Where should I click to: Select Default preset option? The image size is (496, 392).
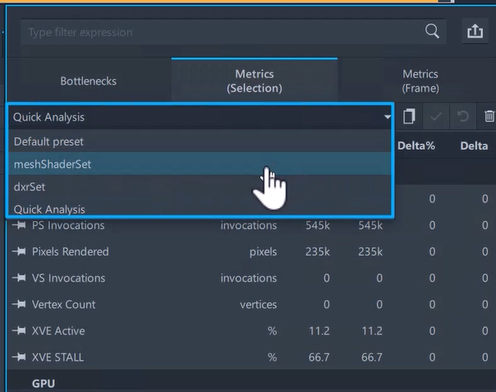[199, 141]
